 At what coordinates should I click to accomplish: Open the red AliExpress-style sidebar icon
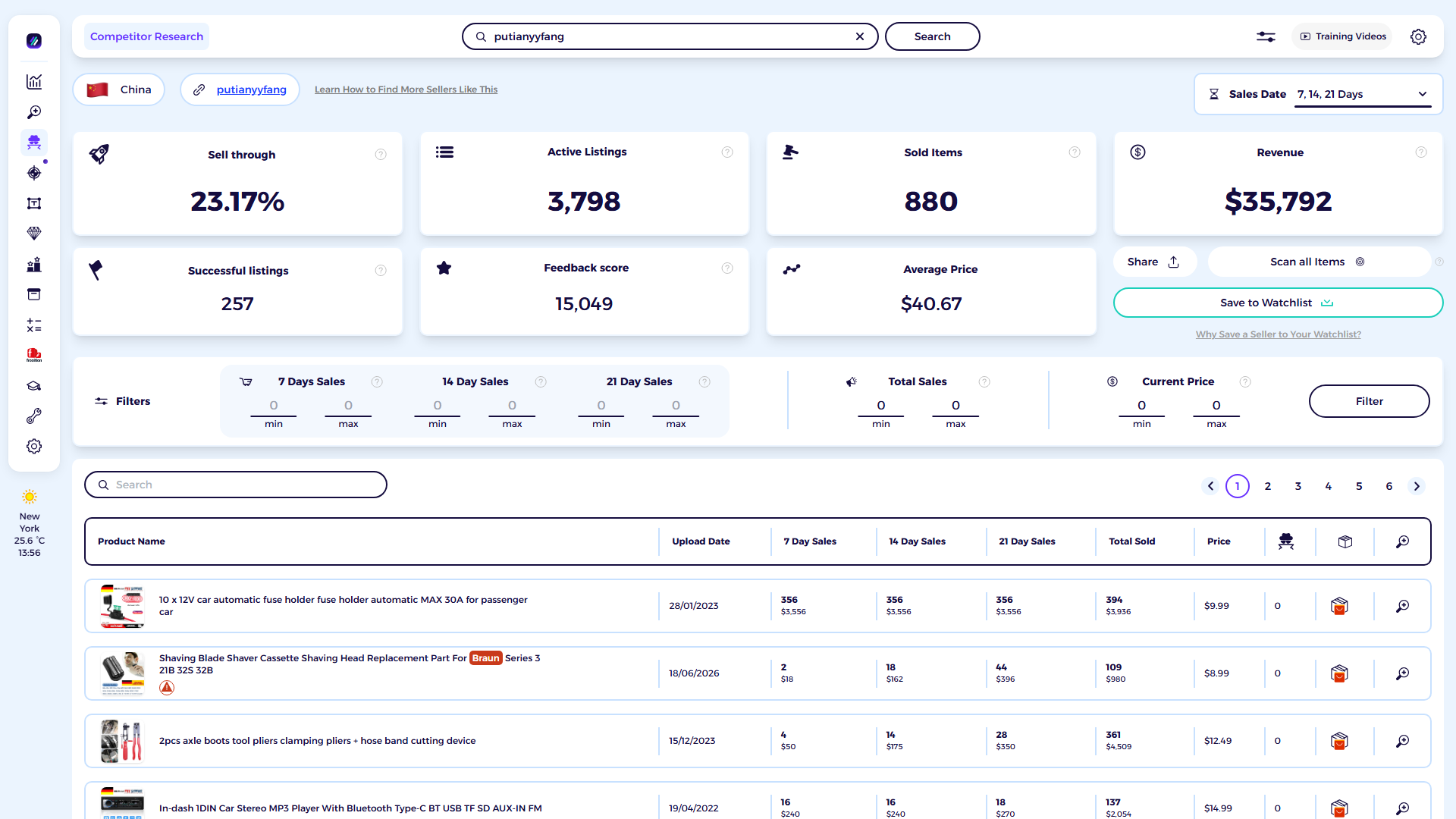tap(34, 355)
